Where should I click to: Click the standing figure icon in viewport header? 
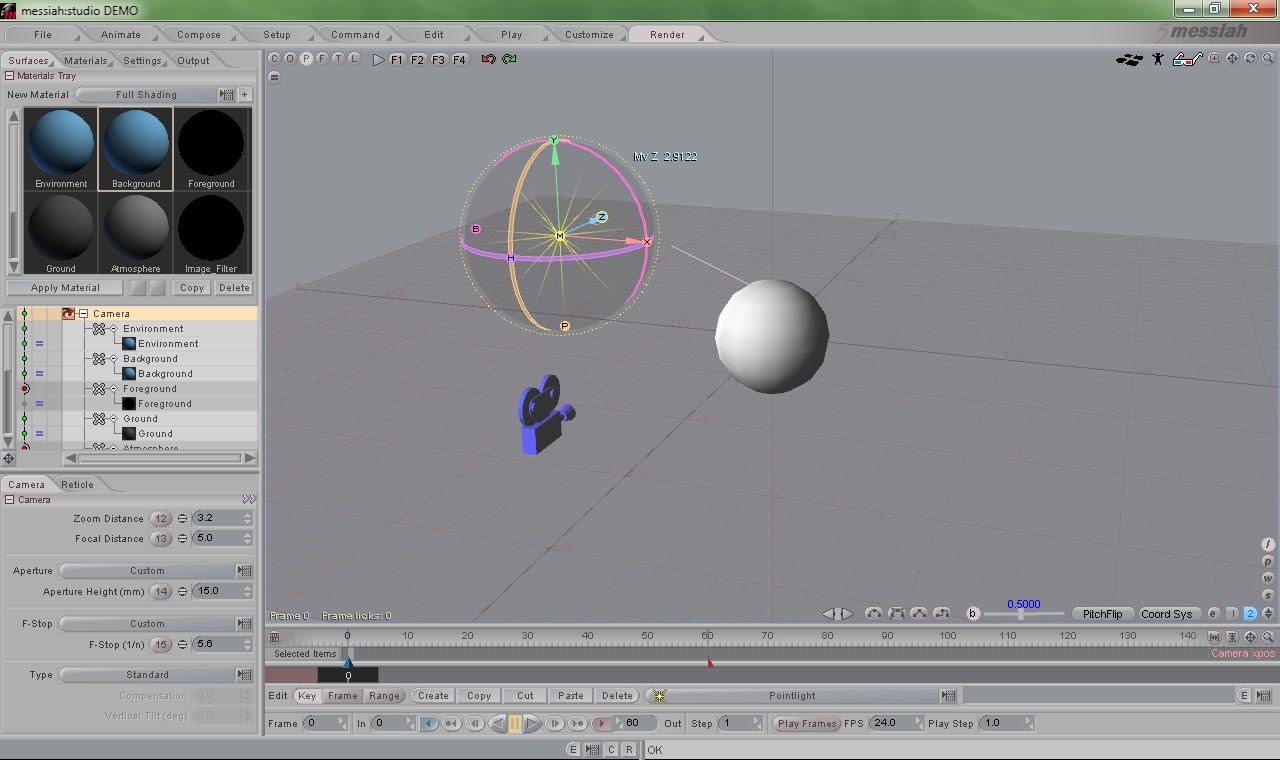click(x=1158, y=59)
